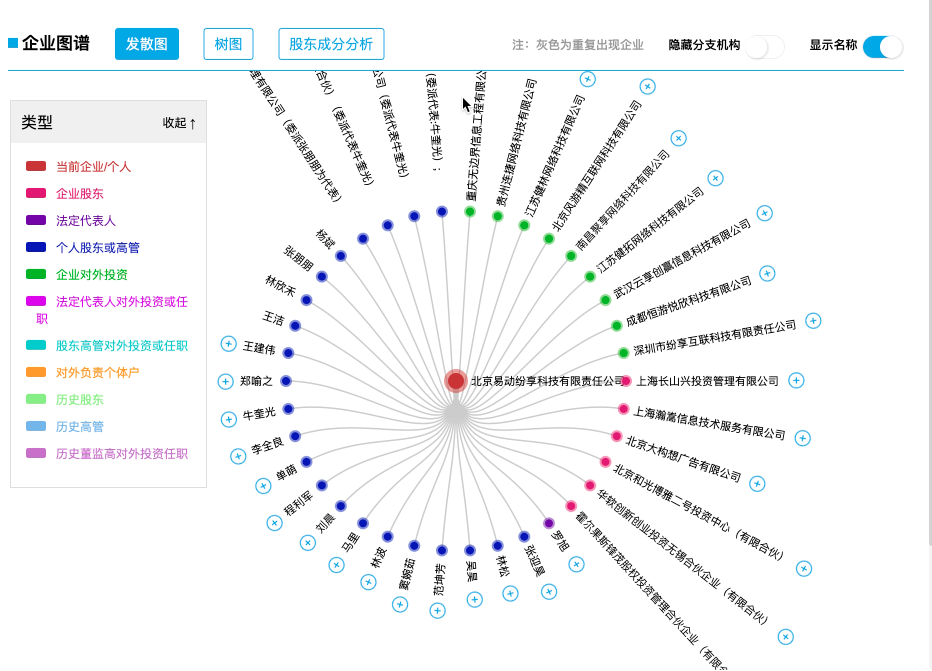This screenshot has width=932, height=671.
Task: Expand the plus icon after 武汉云享创赢信息科技有限公司
Action: 764,213
